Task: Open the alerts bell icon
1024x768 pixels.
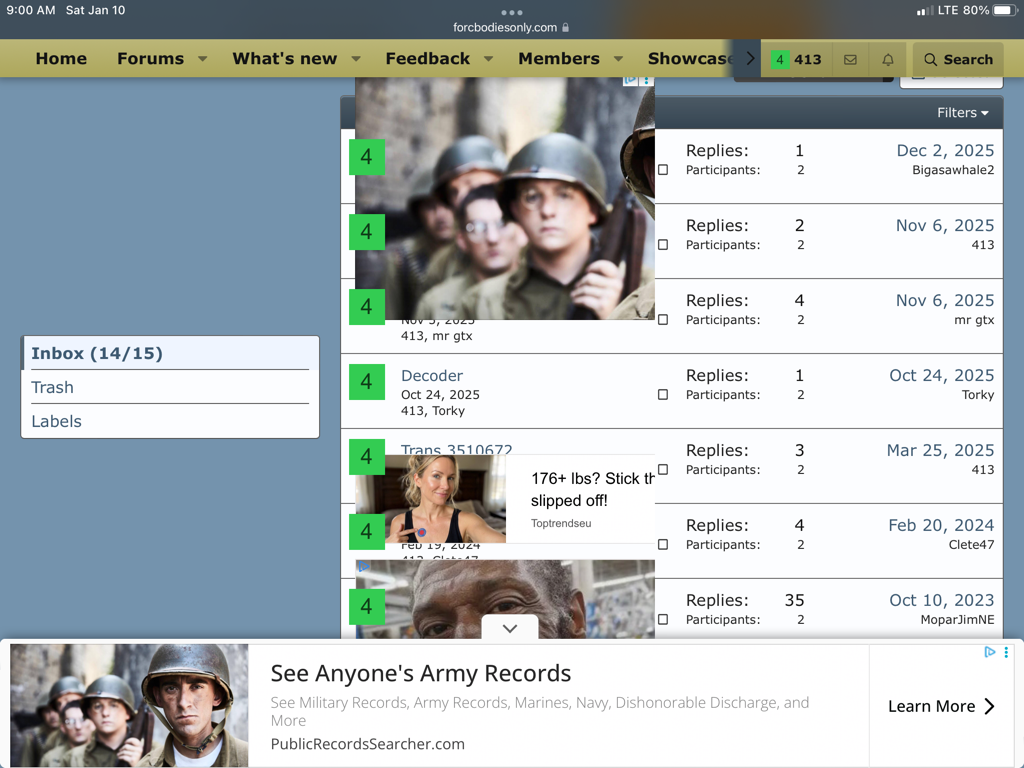Action: pyautogui.click(x=888, y=60)
